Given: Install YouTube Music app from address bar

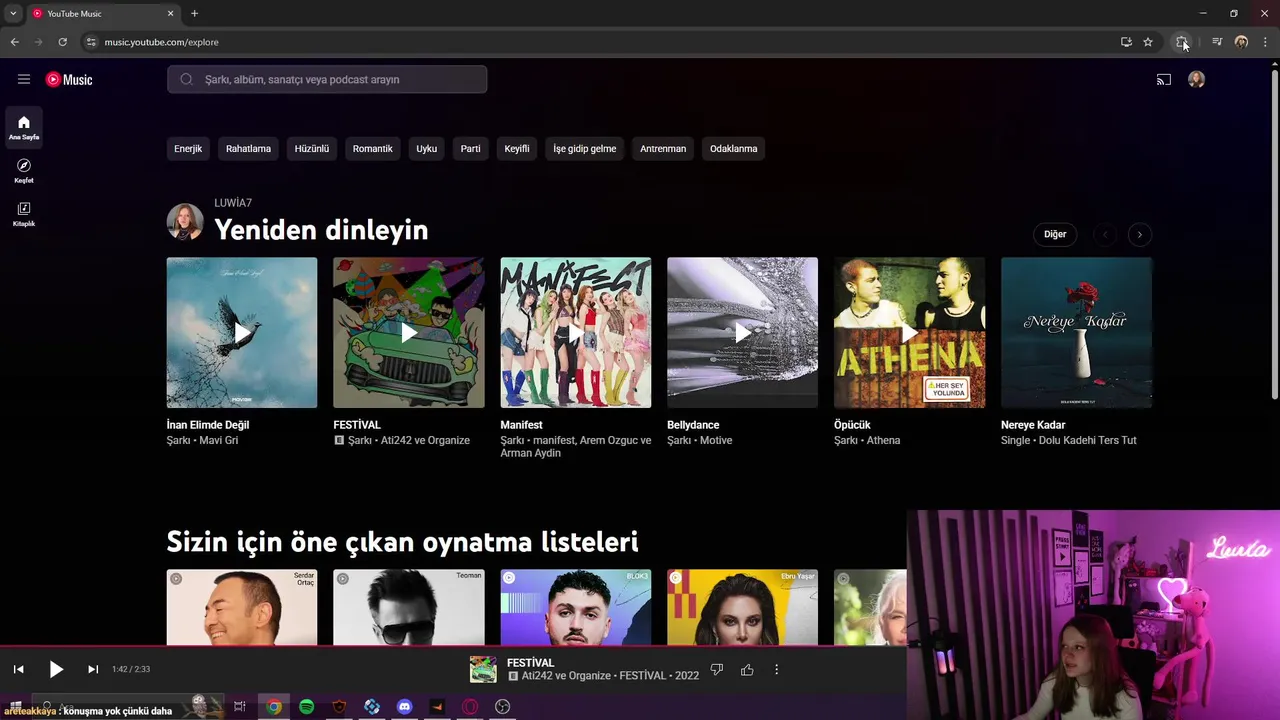Looking at the screenshot, I should click(x=1126, y=42).
